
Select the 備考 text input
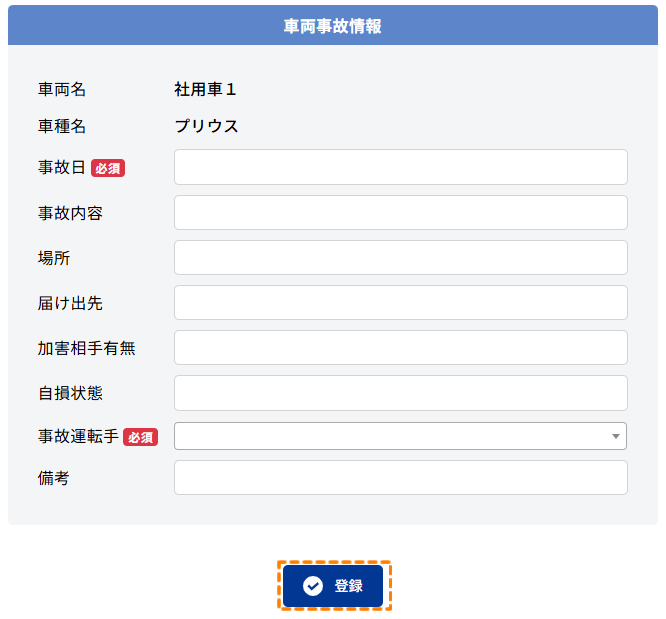pos(400,477)
